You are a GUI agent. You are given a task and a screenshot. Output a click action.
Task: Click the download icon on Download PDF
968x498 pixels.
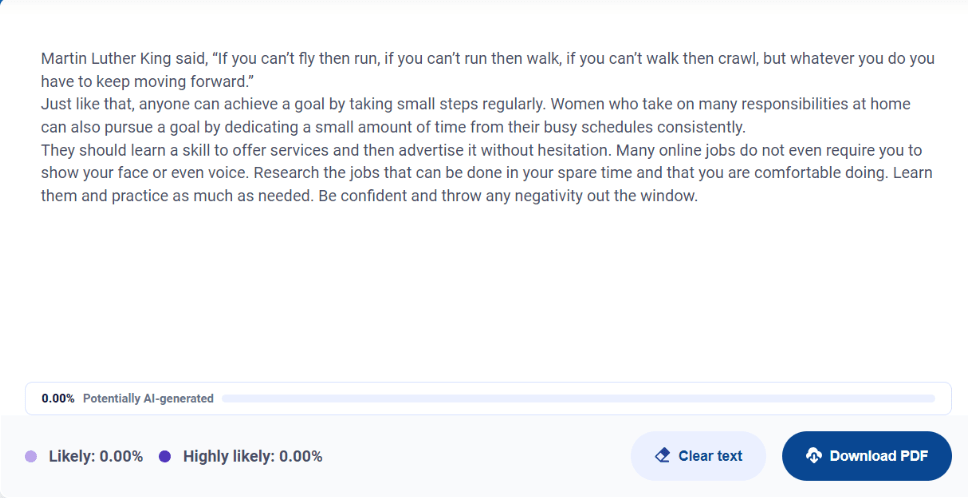click(814, 456)
